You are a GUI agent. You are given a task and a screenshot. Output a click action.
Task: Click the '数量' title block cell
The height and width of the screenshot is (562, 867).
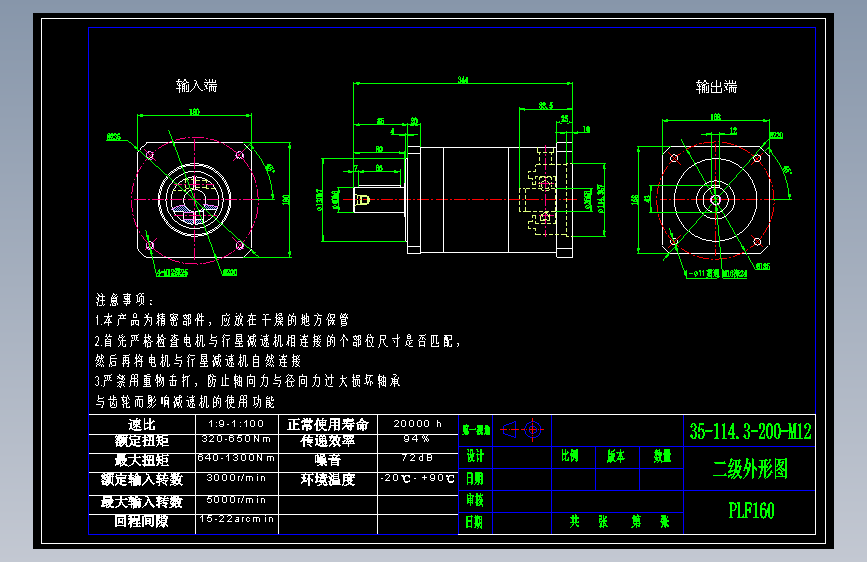[662, 456]
